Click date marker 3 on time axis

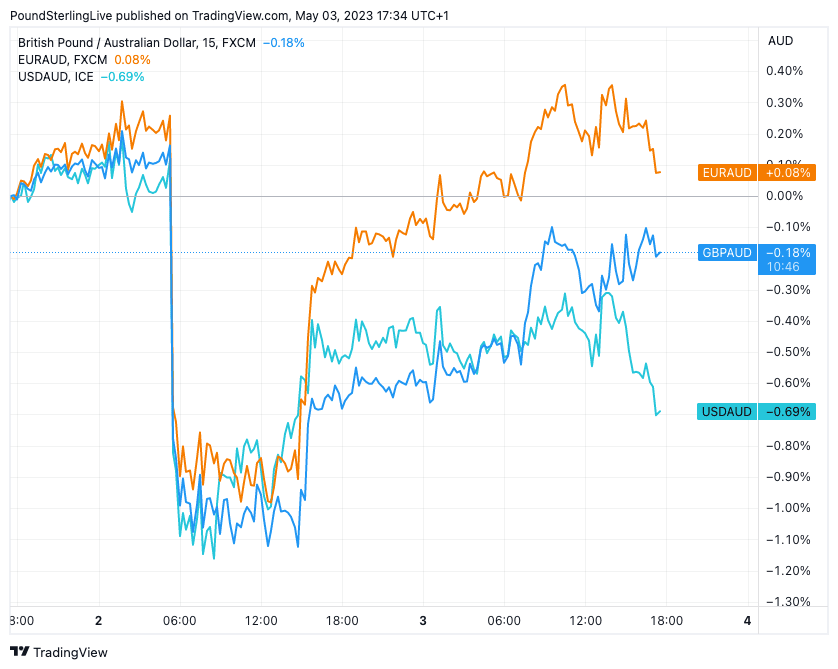(x=423, y=620)
